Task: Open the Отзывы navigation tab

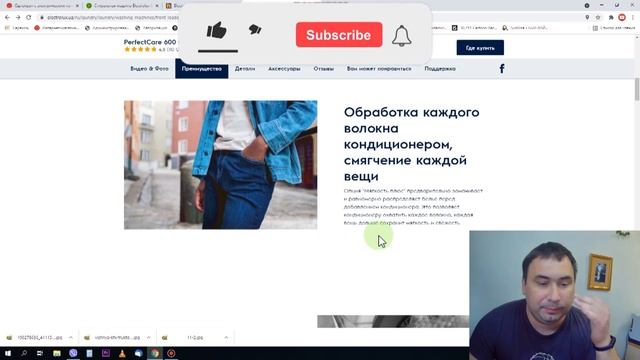Action: (x=324, y=69)
